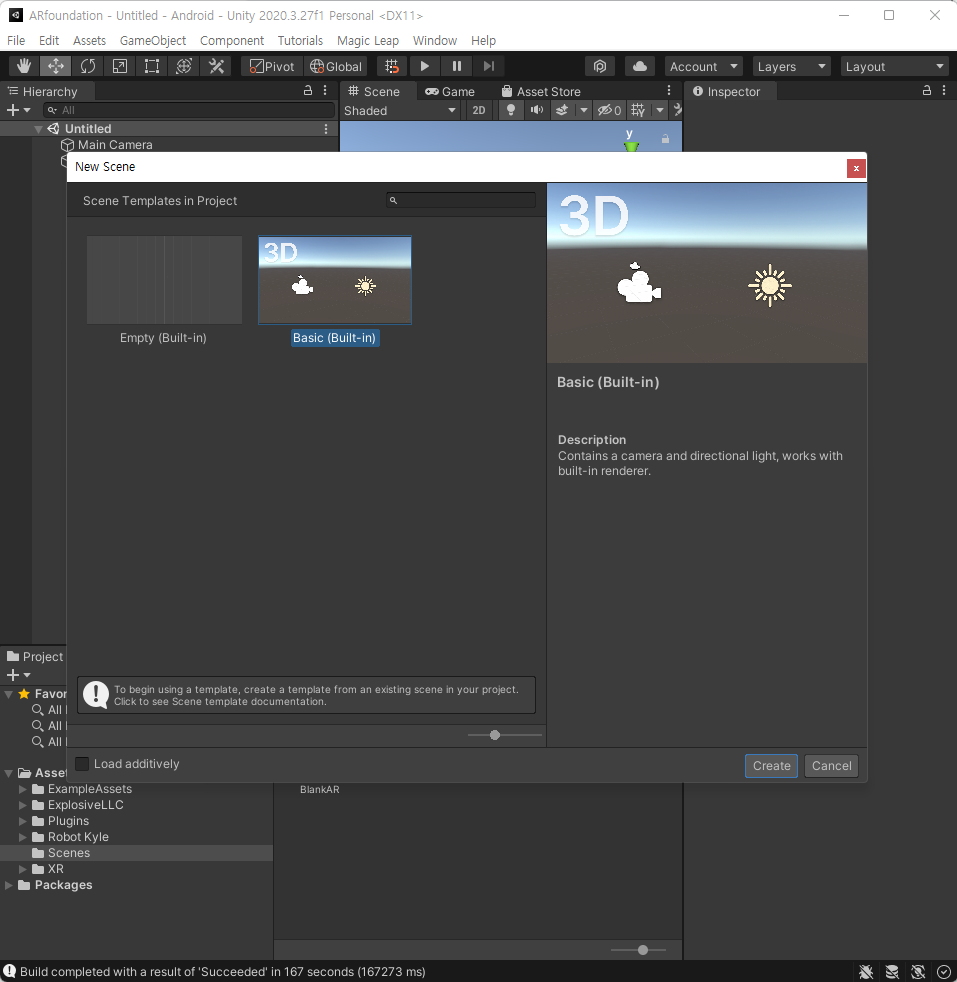Viewport: 957px width, 982px height.
Task: Pause the game playback
Action: click(x=457, y=66)
